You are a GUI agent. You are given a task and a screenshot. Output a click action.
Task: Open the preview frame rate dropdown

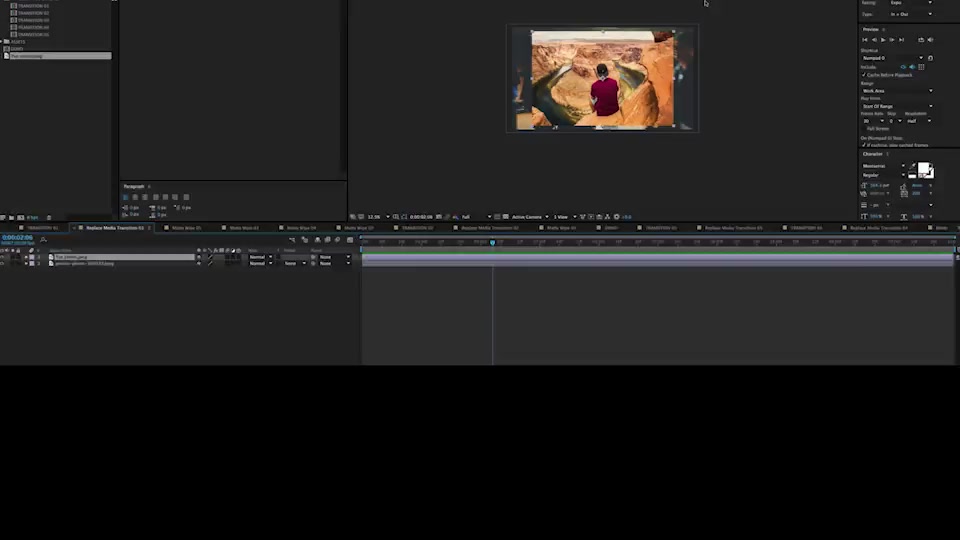(872, 121)
